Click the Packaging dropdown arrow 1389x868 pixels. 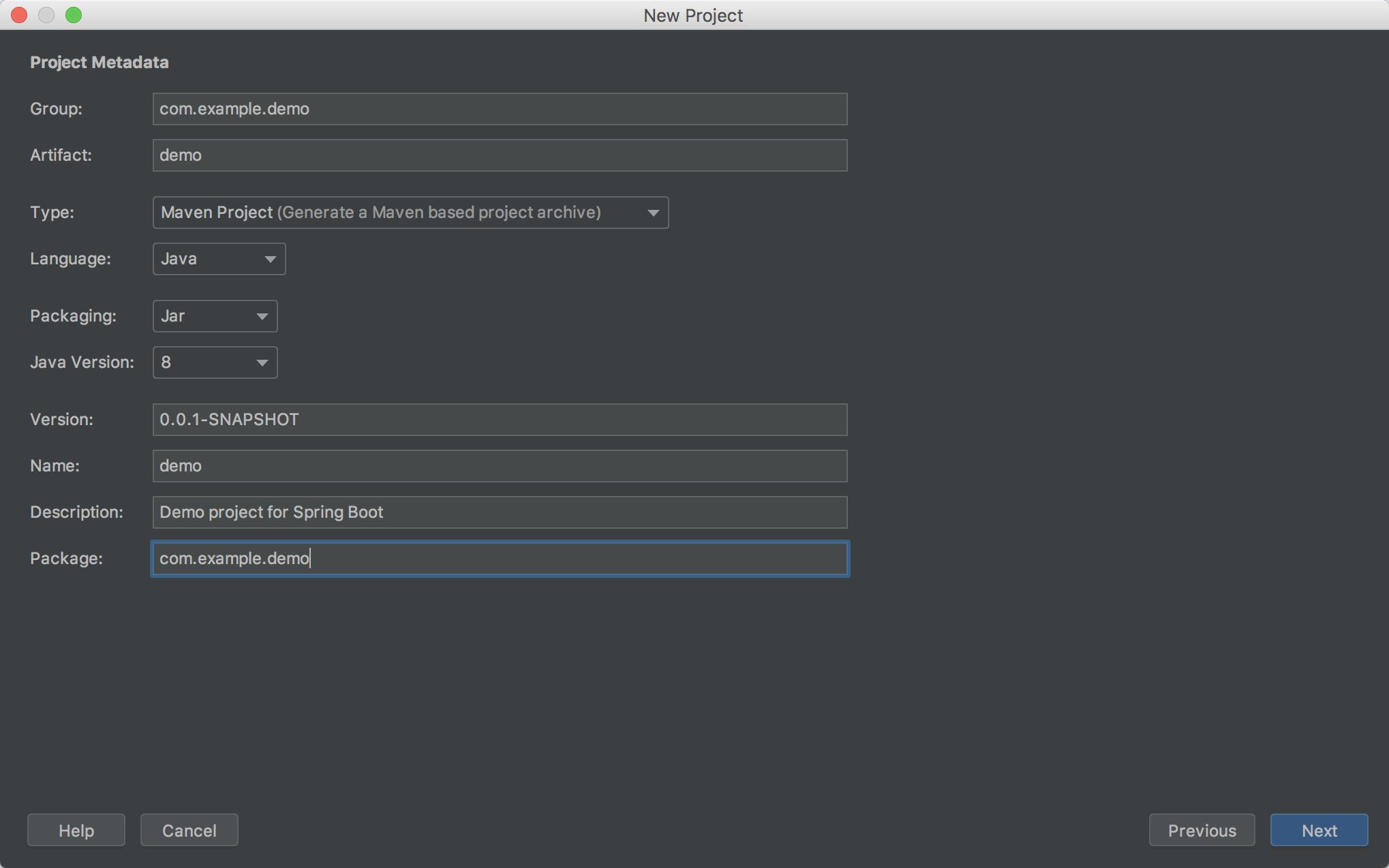(262, 315)
